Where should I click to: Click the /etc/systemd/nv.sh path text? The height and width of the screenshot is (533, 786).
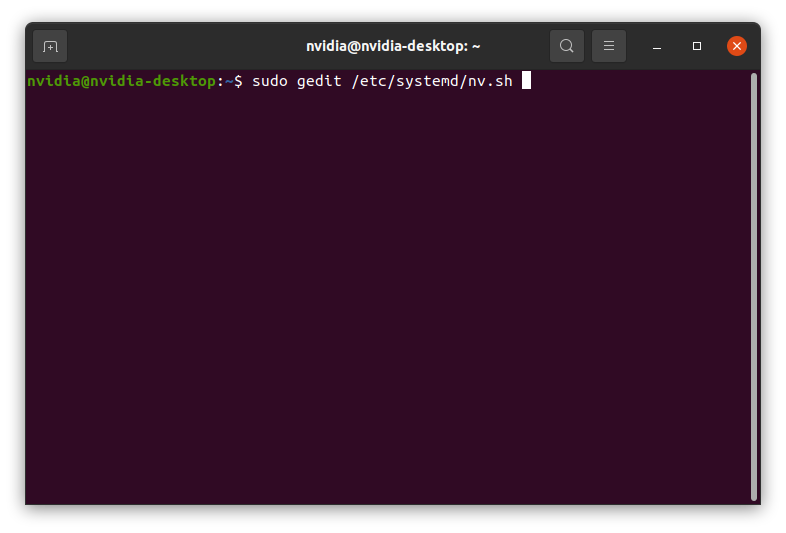point(432,81)
